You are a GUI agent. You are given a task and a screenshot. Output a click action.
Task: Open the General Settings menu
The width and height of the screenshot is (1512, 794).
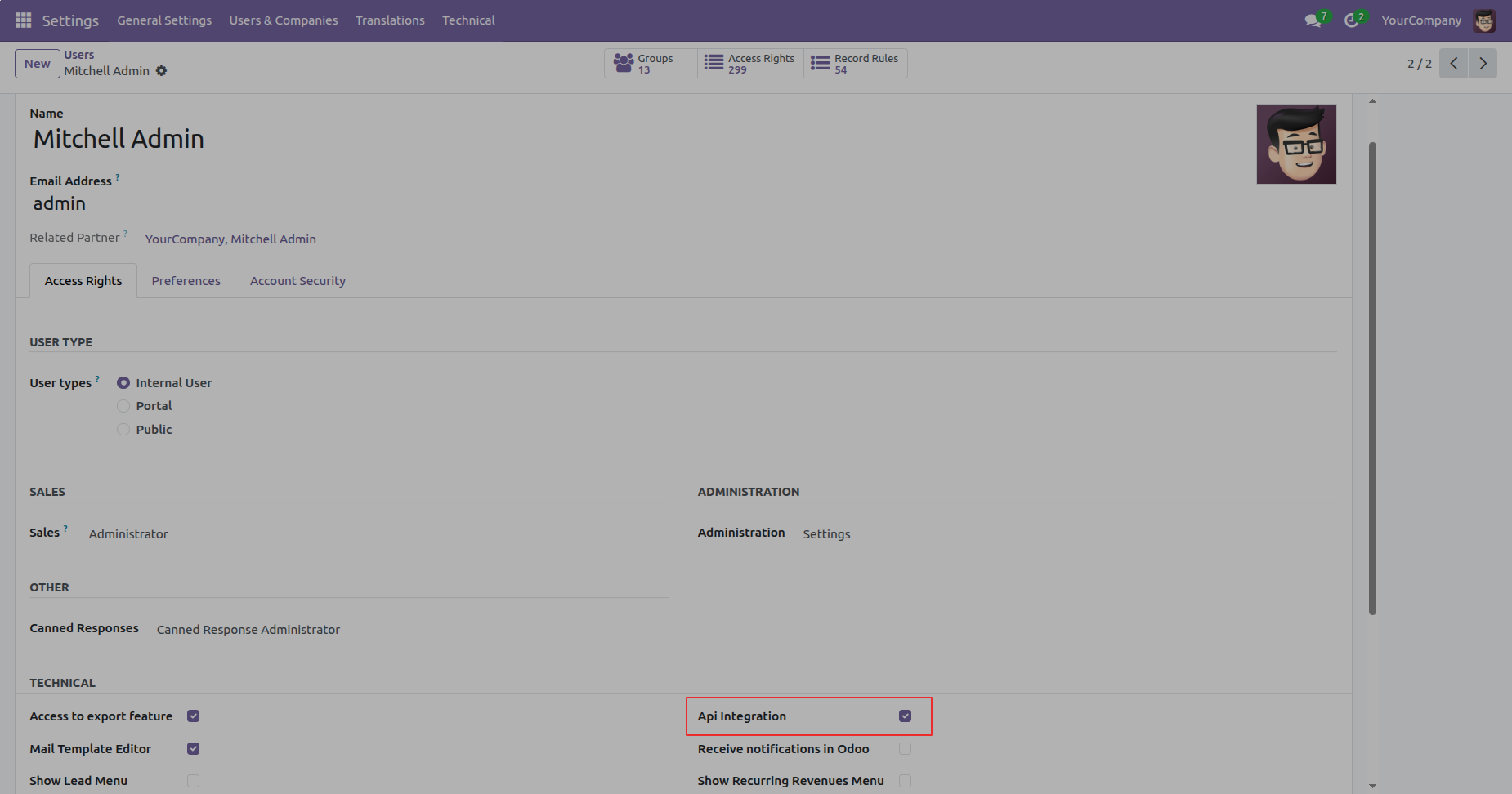click(164, 20)
